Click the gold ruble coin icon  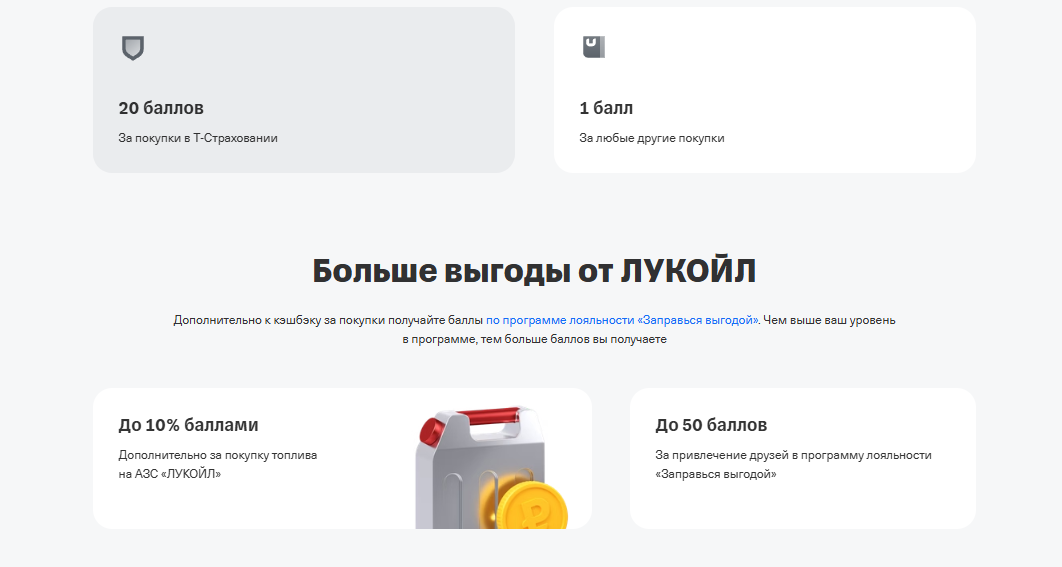[533, 510]
